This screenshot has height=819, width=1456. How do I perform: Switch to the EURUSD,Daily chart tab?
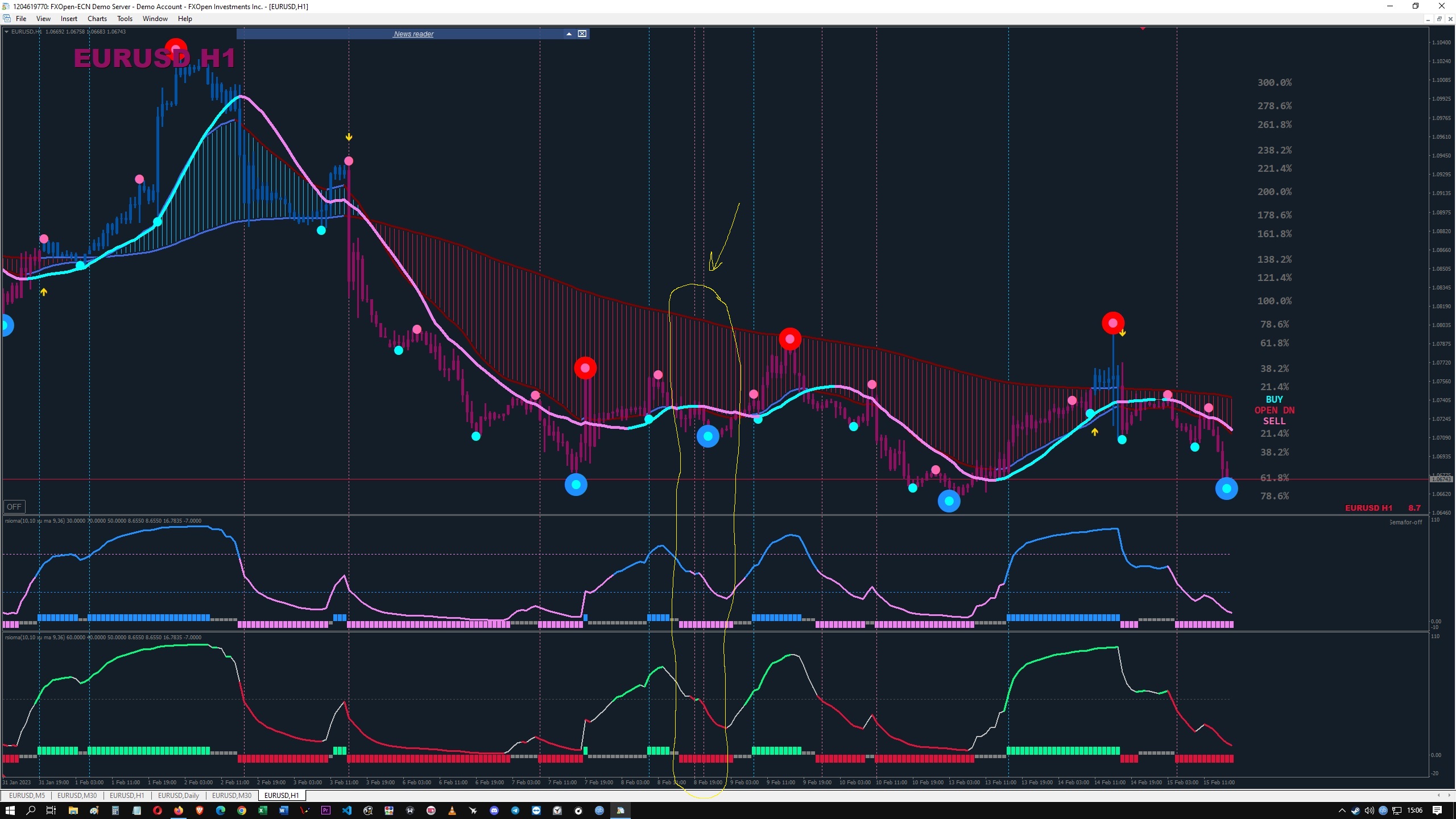179,796
